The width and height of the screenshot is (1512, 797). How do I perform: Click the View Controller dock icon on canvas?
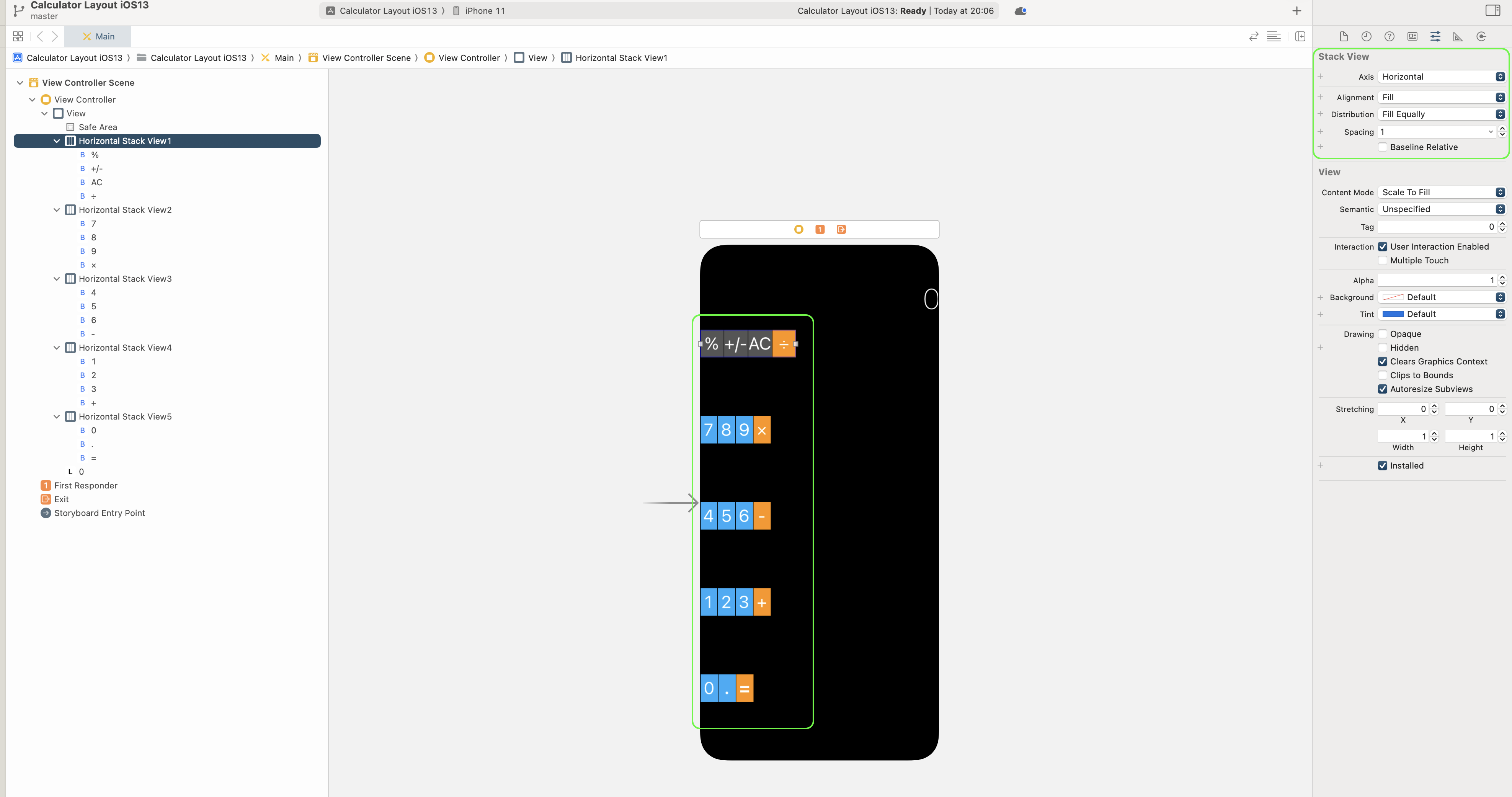coord(798,229)
